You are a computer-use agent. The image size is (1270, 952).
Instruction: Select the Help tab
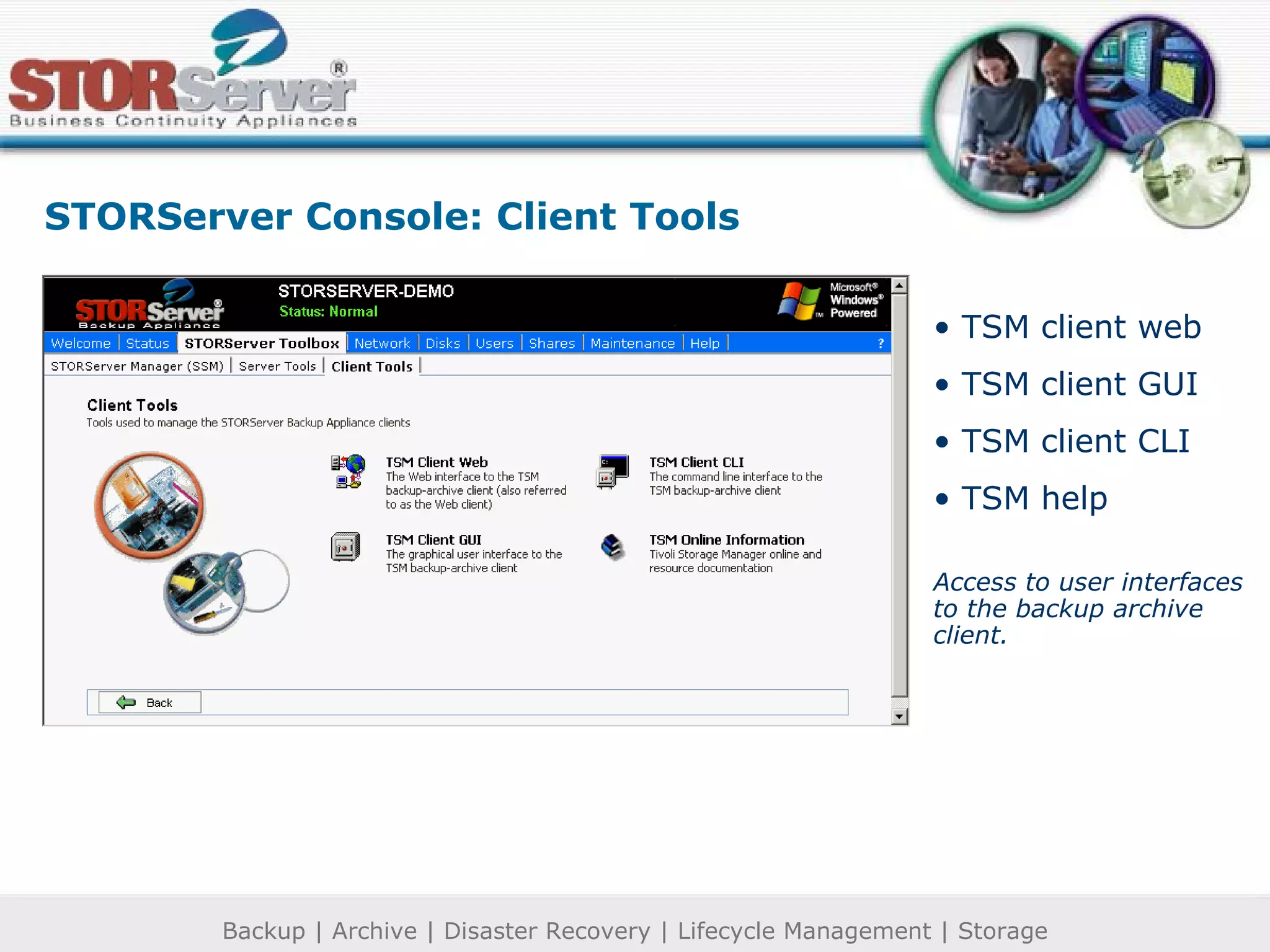click(704, 343)
